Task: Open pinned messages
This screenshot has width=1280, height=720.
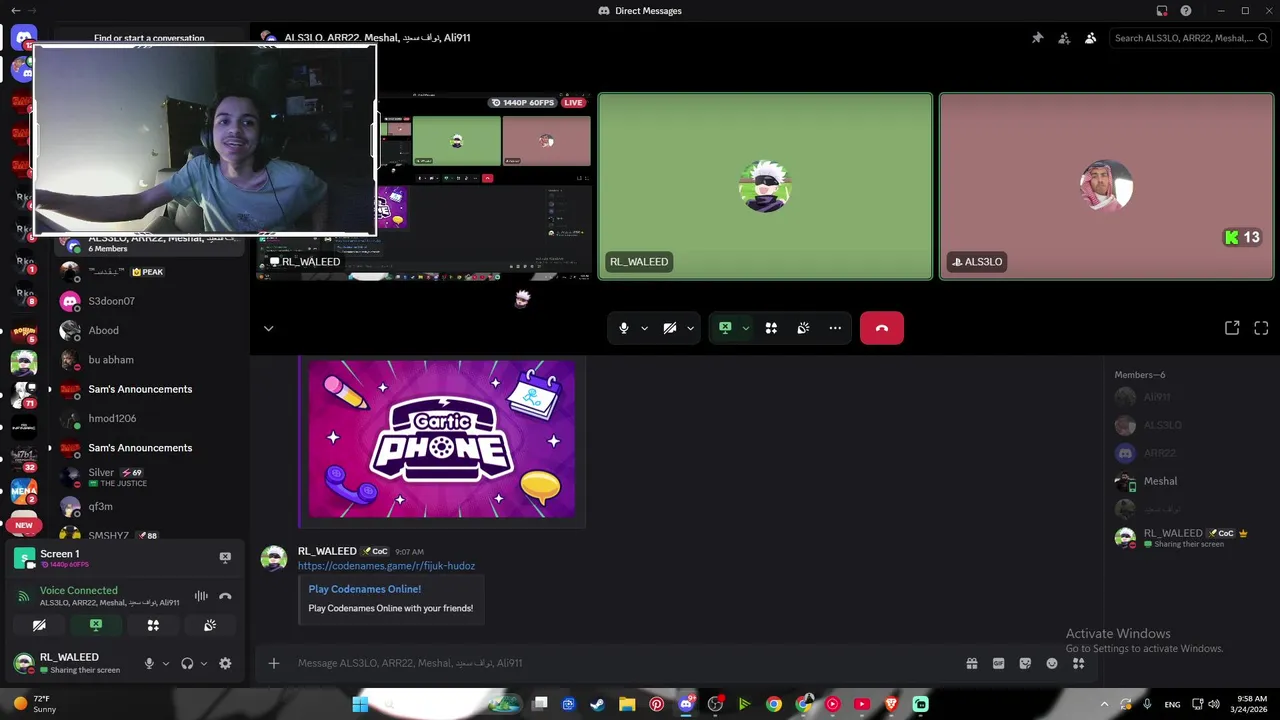Action: tap(1037, 38)
